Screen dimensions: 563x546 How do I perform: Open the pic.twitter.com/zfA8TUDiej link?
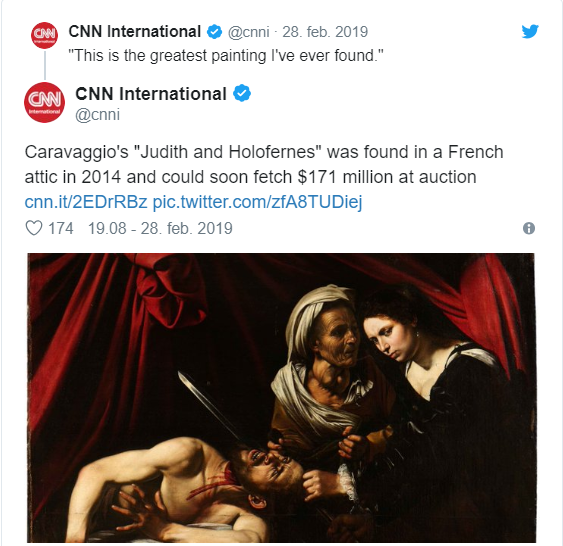257,202
